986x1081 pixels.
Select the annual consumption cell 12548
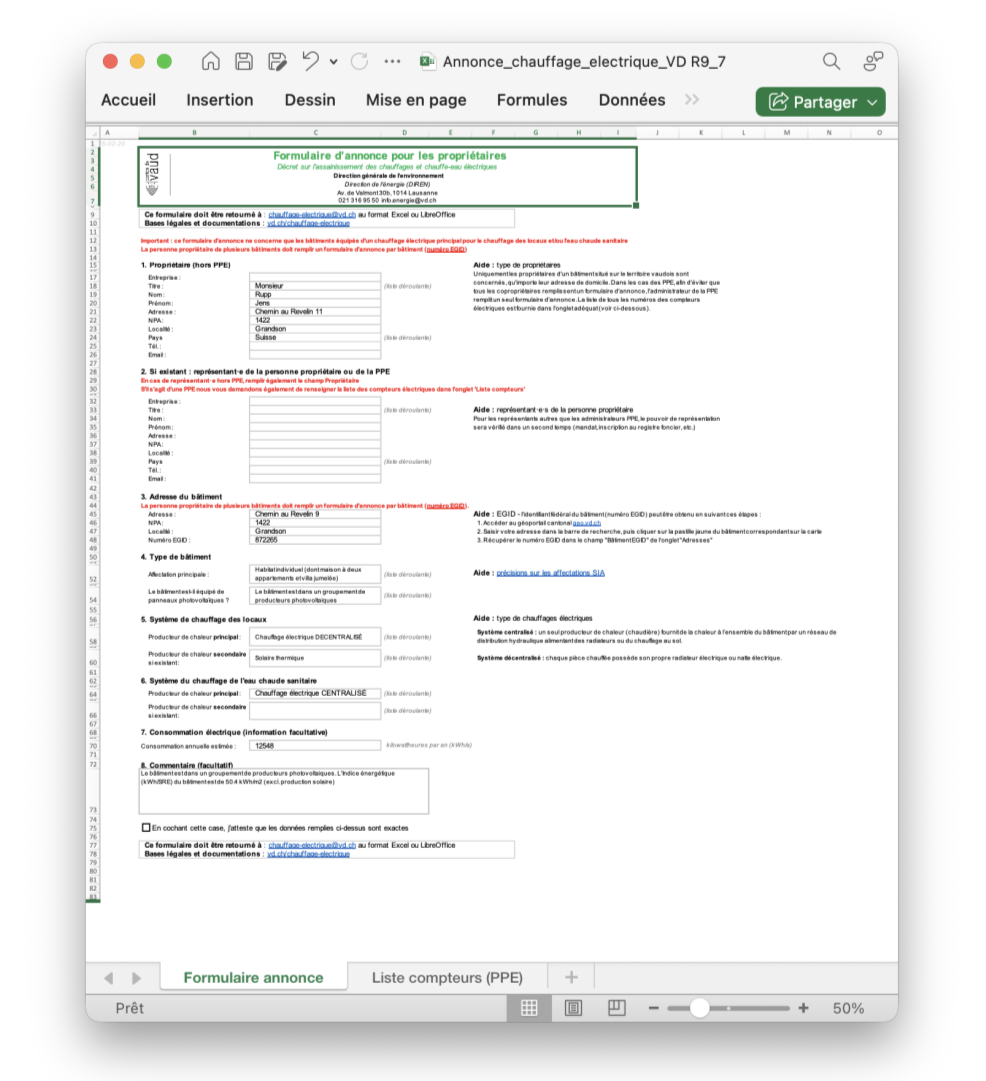315,745
